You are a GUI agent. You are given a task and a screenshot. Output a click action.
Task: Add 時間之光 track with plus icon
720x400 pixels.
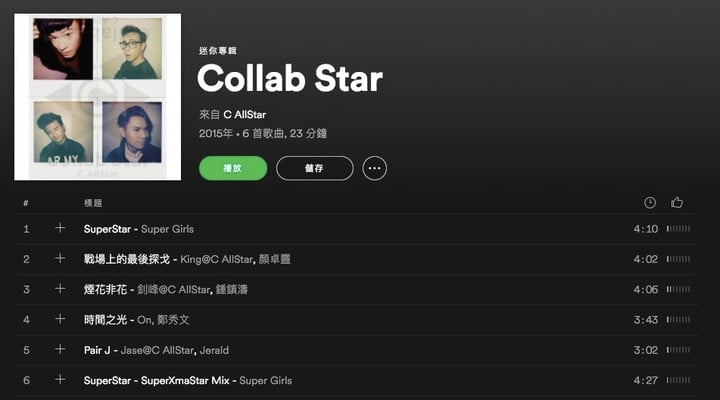tap(60, 319)
